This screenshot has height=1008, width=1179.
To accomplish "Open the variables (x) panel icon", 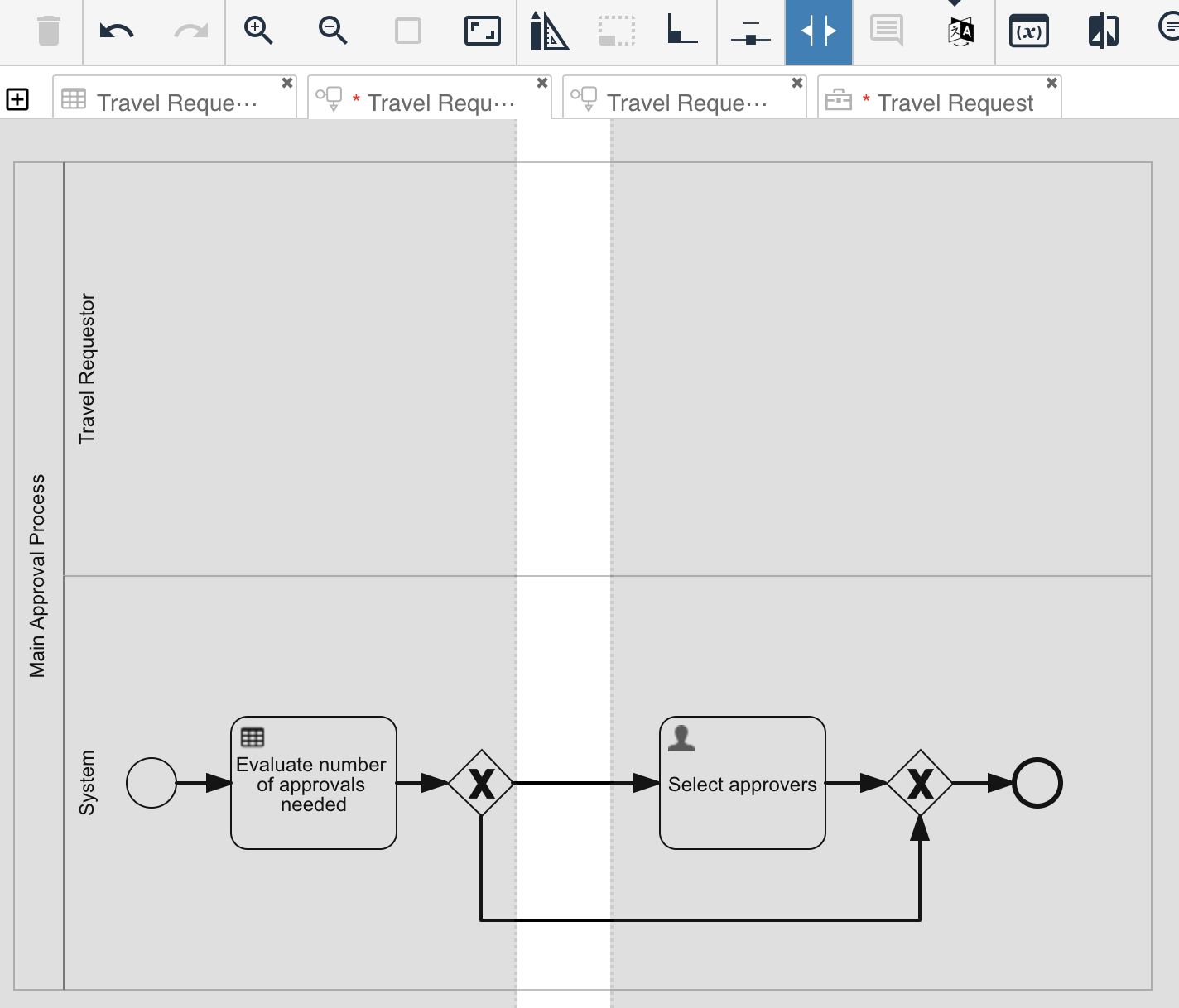I will pyautogui.click(x=1028, y=32).
